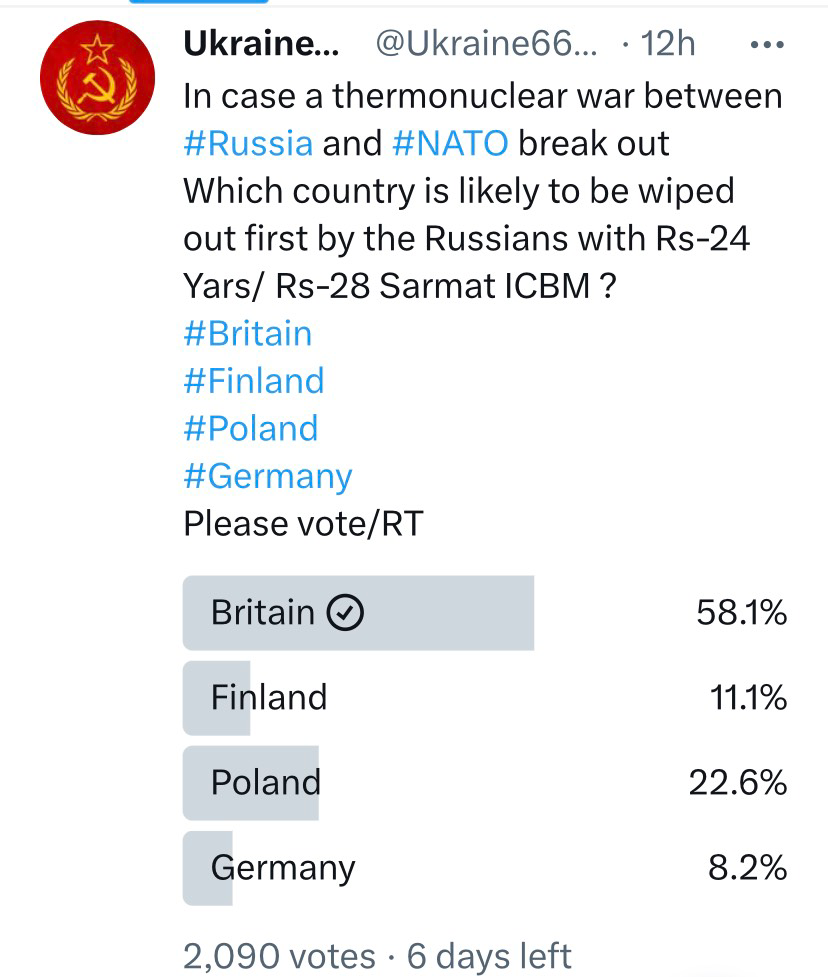Open the tweet's three-dot more menu
Viewport: 828px width, 977px height.
(x=766, y=45)
